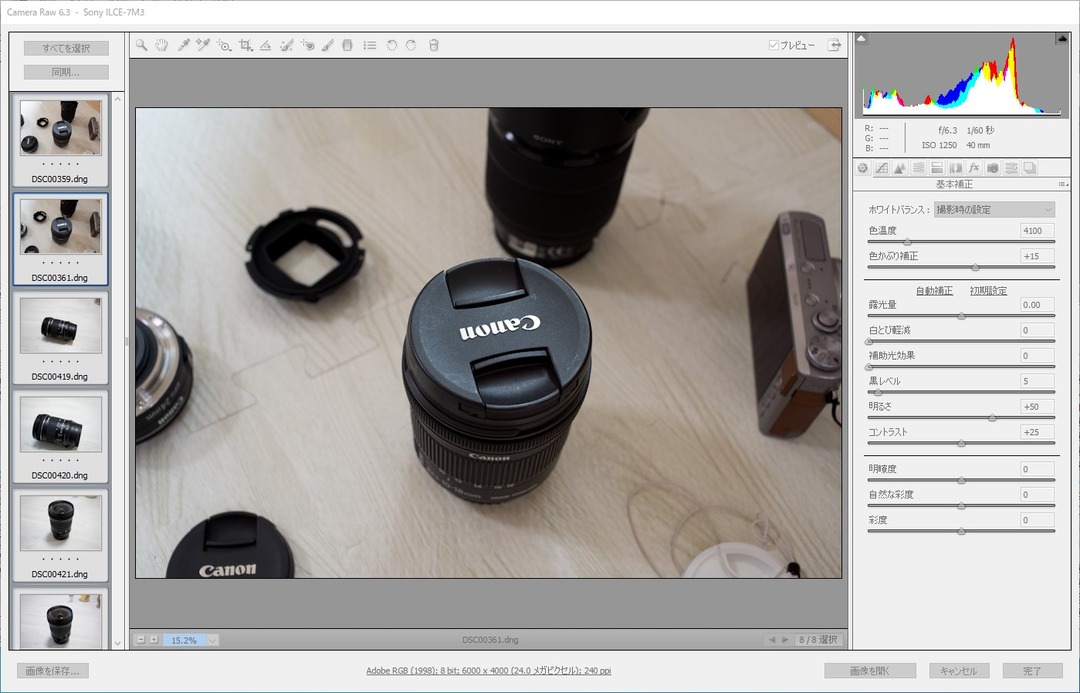
Task: Switch to the Lens Corrections tab
Action: [x=955, y=167]
